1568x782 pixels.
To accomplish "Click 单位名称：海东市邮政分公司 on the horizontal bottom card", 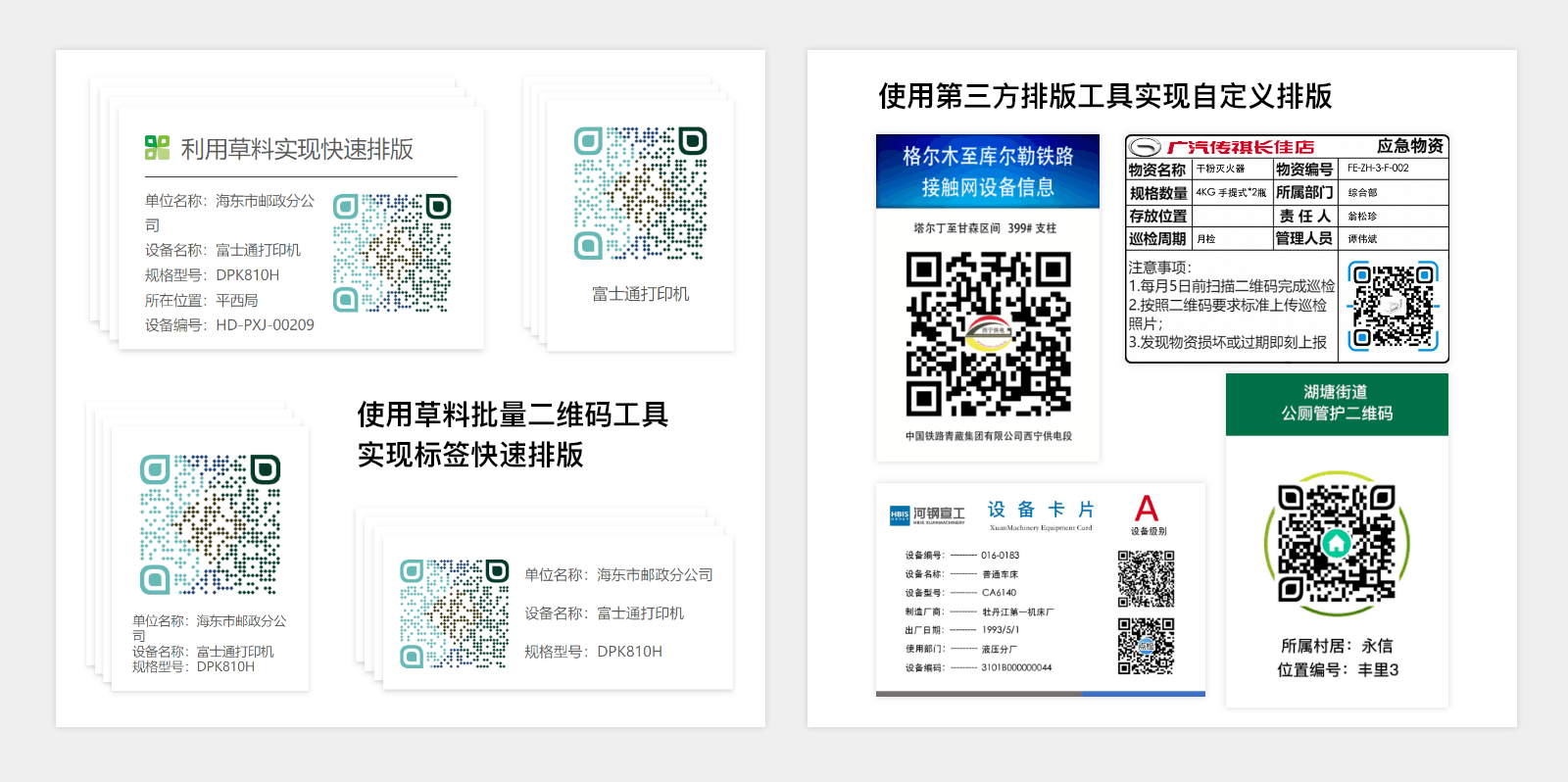I will click(x=618, y=574).
